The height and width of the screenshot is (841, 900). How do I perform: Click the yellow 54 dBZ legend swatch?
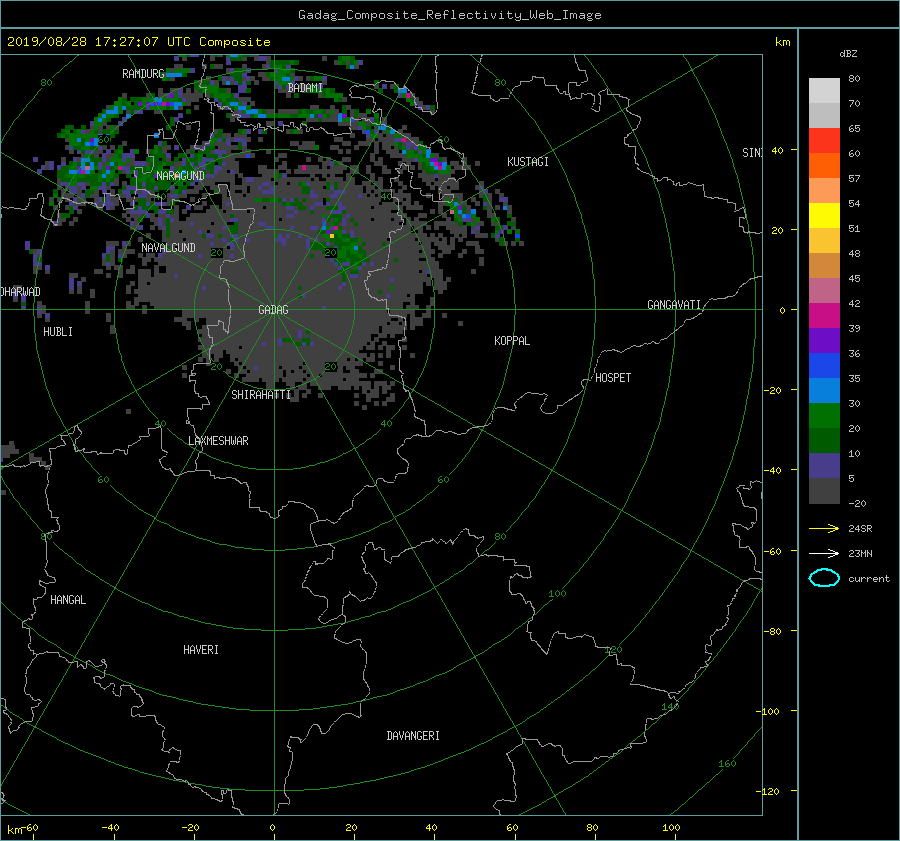(824, 216)
